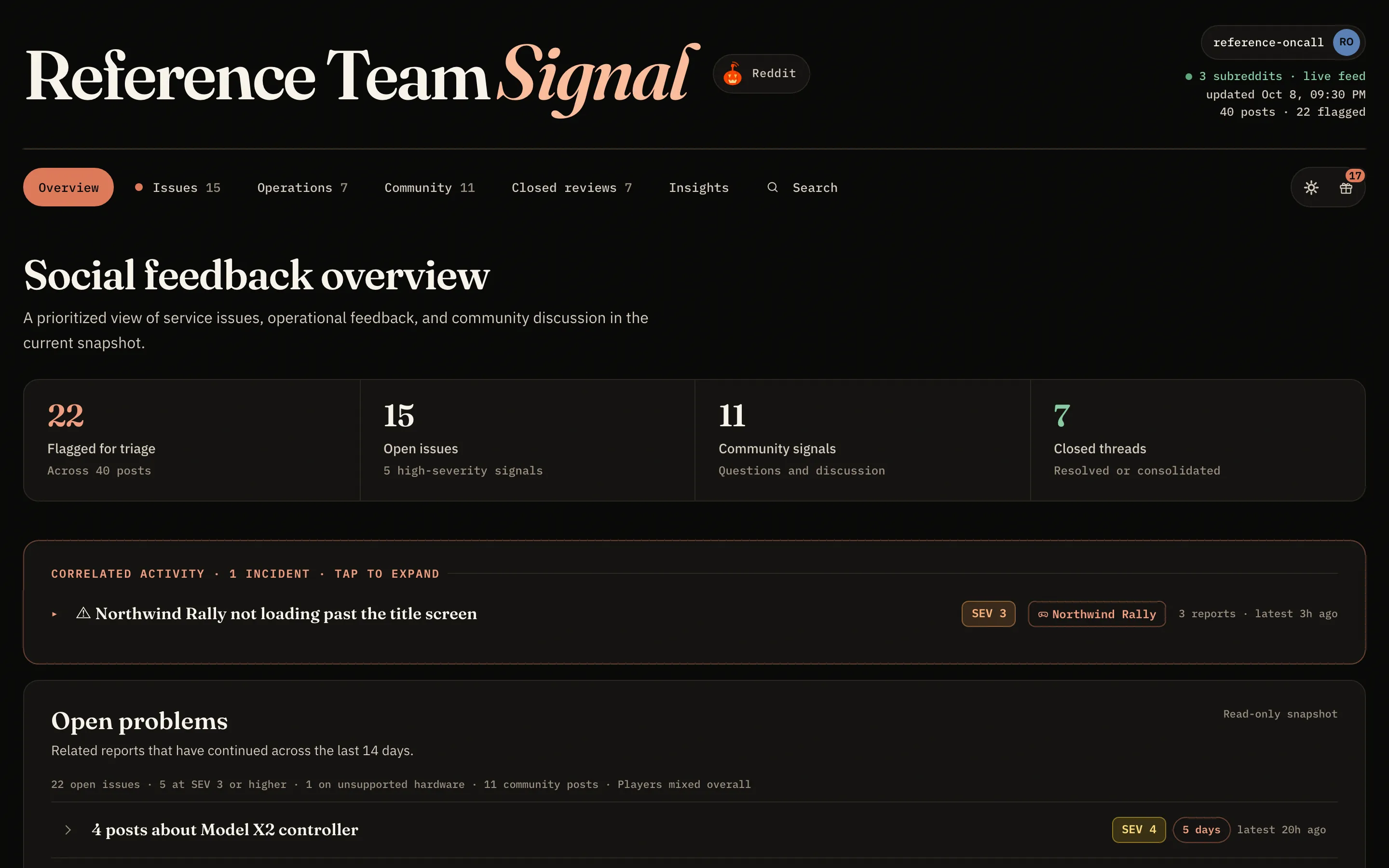Go to the Community 11 tab
The width and height of the screenshot is (1389, 868).
(429, 188)
